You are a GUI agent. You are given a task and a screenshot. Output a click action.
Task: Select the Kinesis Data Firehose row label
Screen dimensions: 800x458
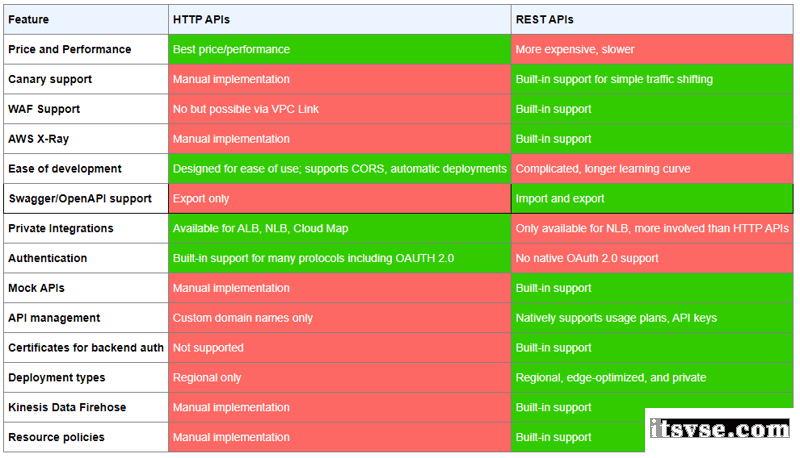(x=86, y=408)
